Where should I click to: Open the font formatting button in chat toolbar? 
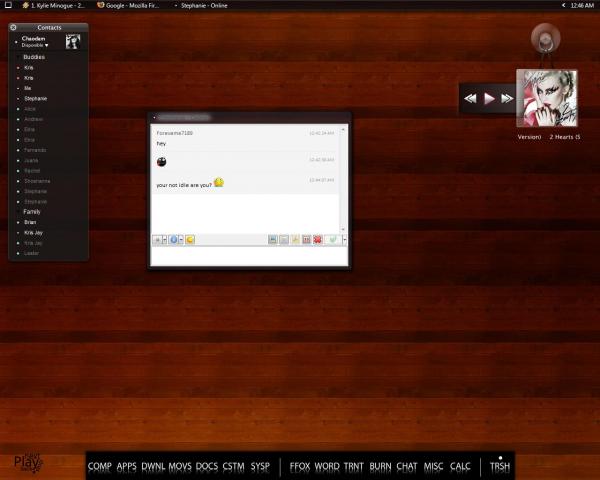coord(157,240)
